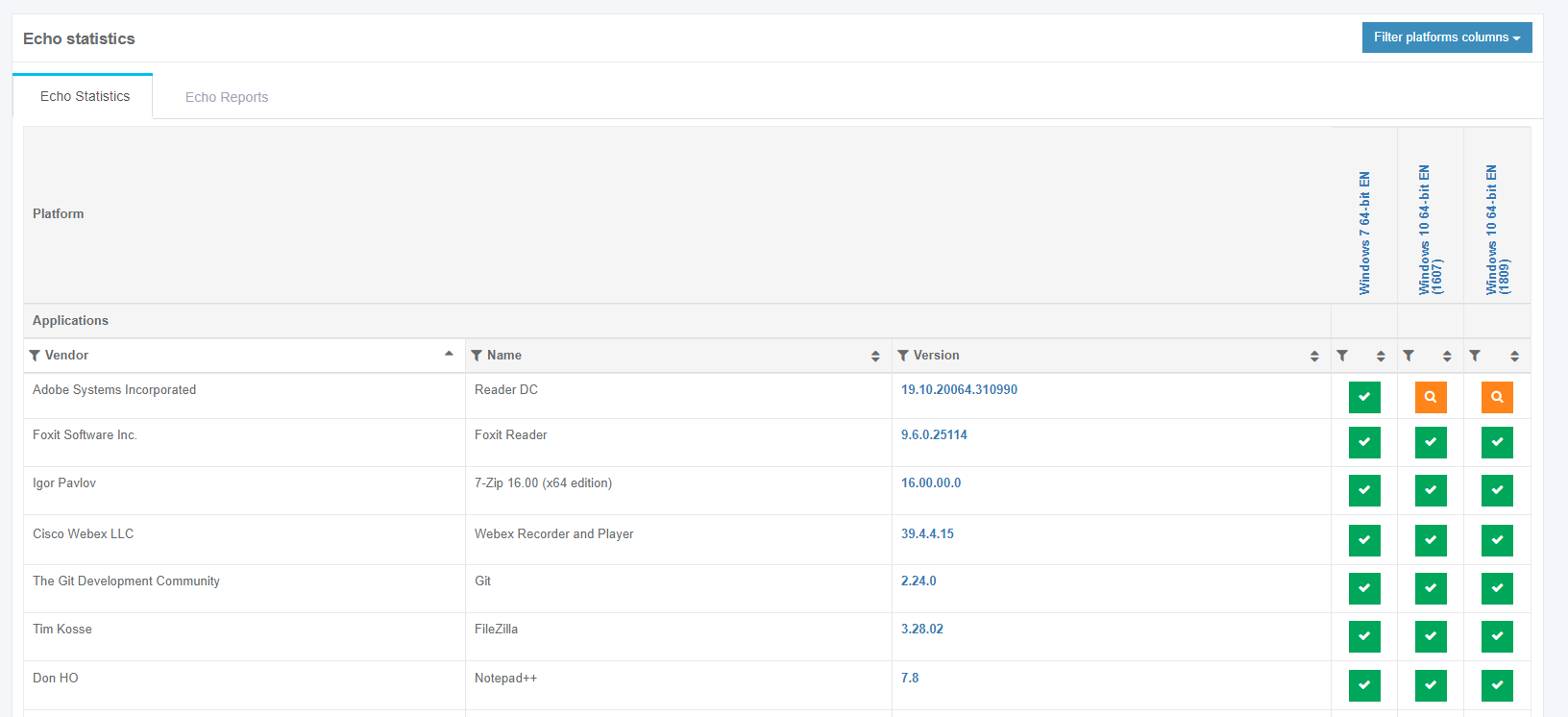Filter the Windows 10 (1809) column
The image size is (1568, 717).
click(x=1475, y=356)
